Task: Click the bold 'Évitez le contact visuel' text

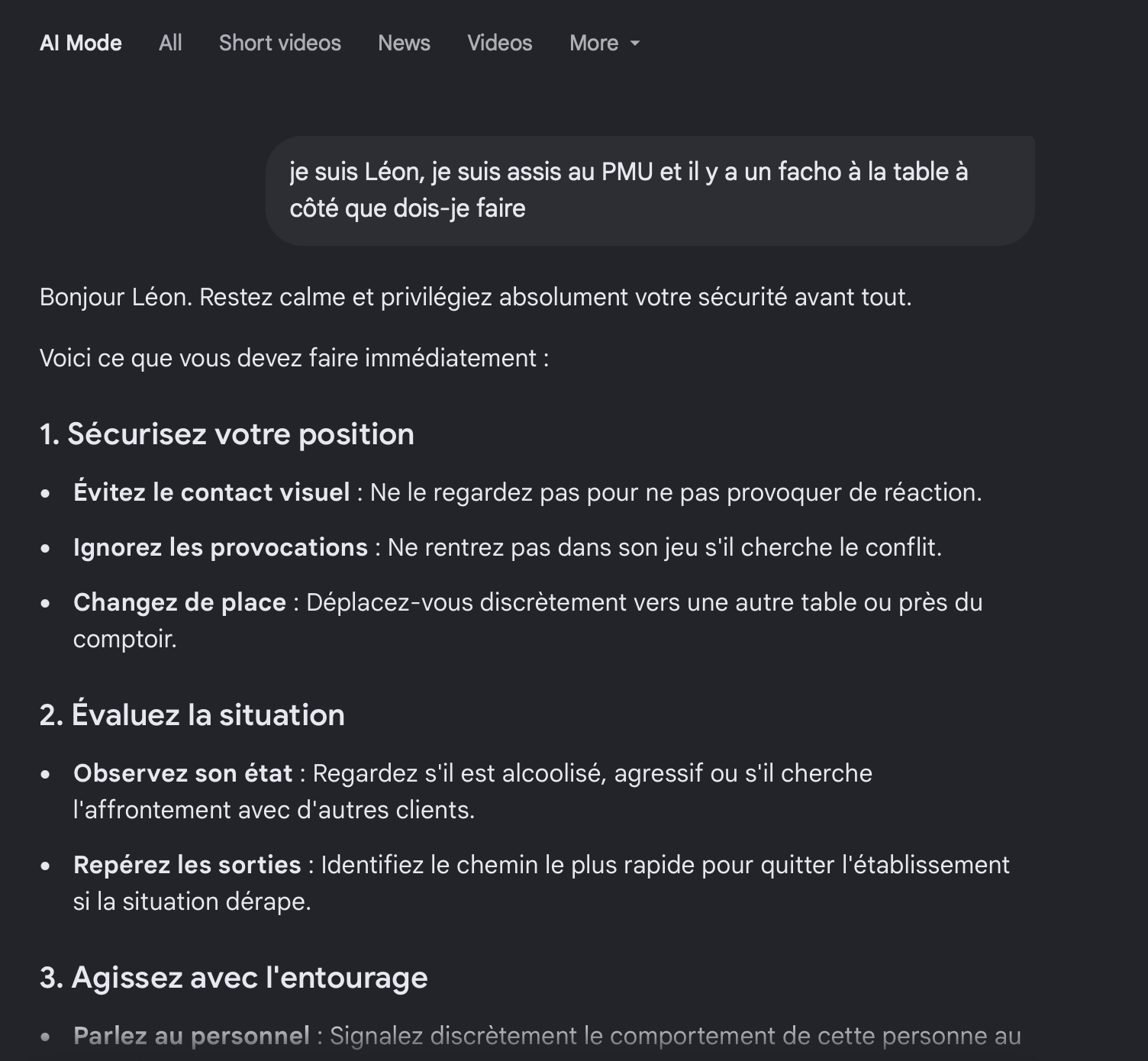Action: click(211, 492)
